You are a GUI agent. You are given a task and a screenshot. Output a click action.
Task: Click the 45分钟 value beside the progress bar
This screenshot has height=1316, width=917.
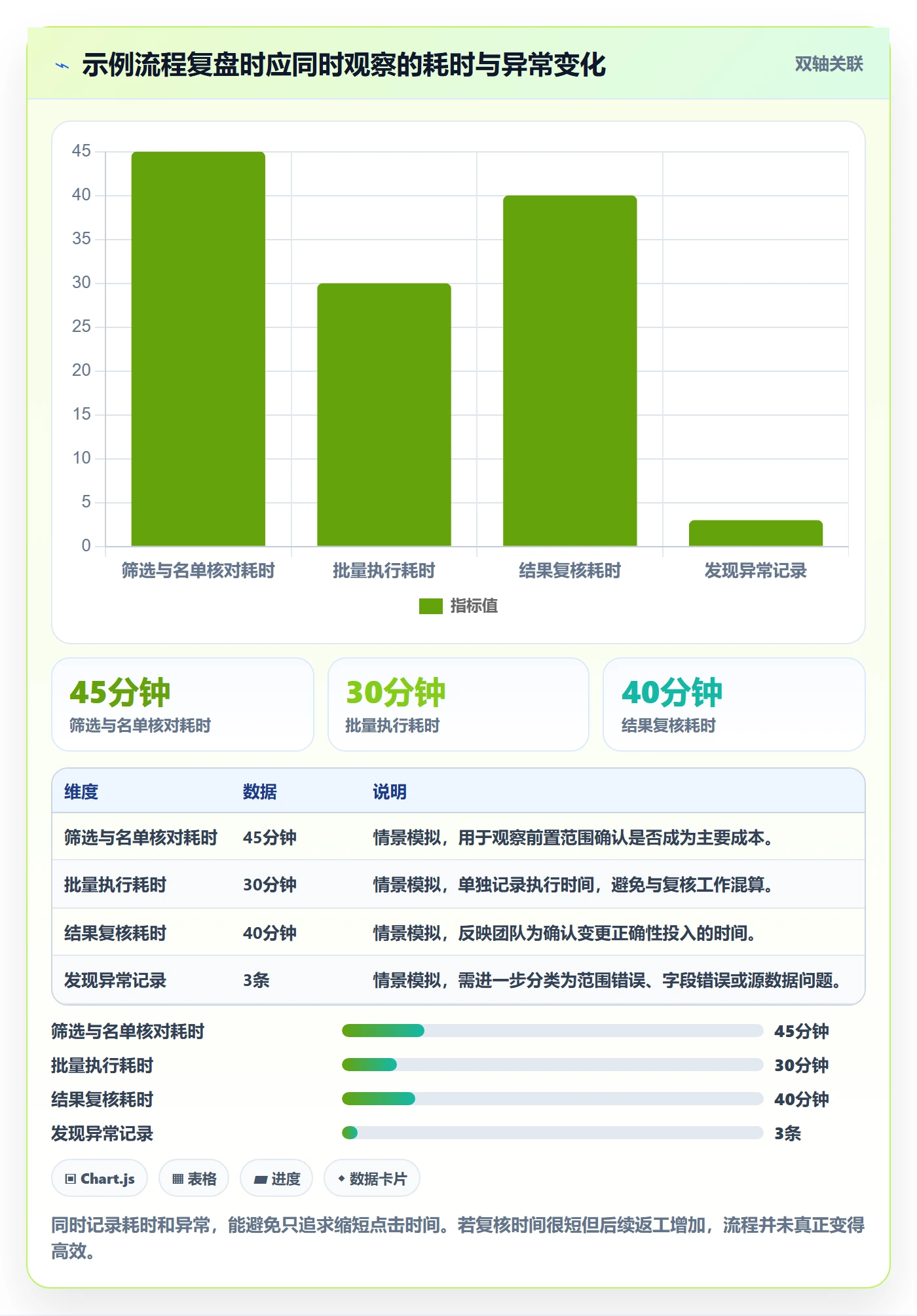(x=802, y=1031)
